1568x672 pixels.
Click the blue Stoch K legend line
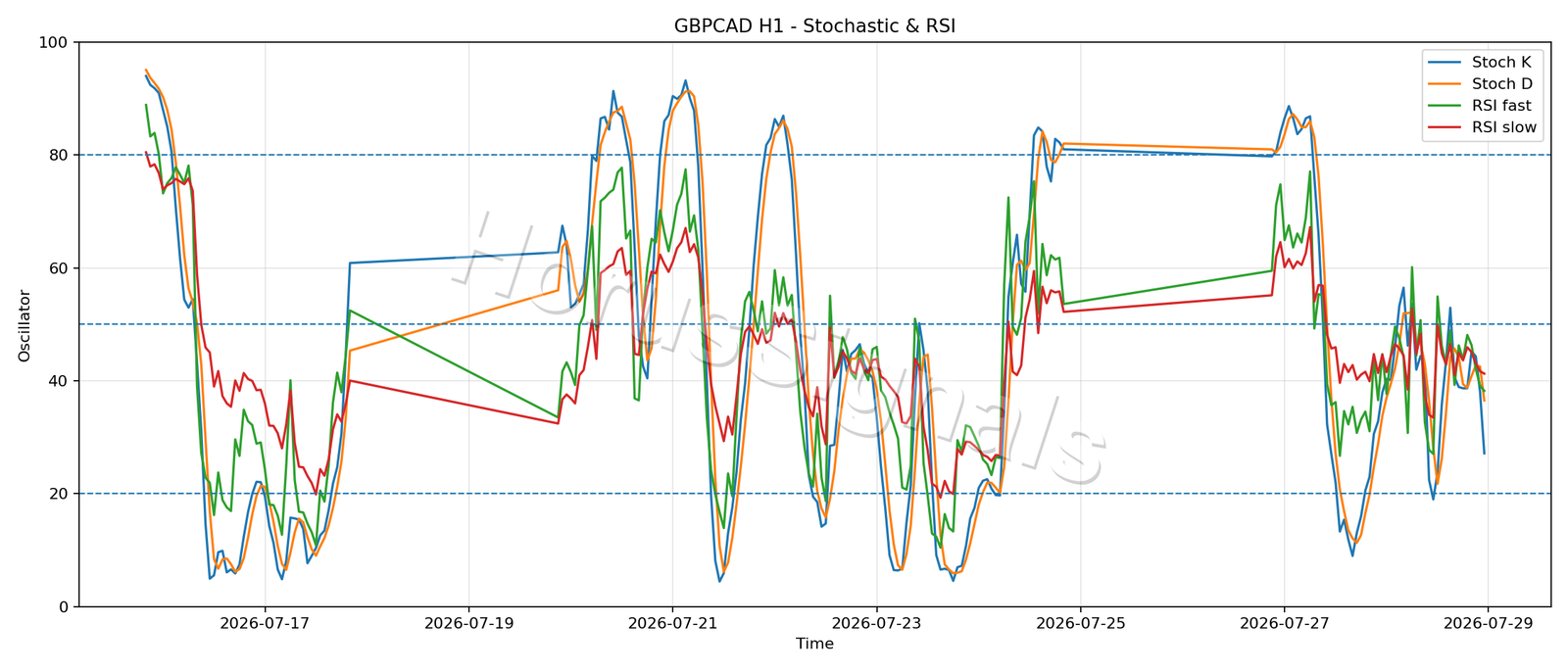click(1445, 63)
